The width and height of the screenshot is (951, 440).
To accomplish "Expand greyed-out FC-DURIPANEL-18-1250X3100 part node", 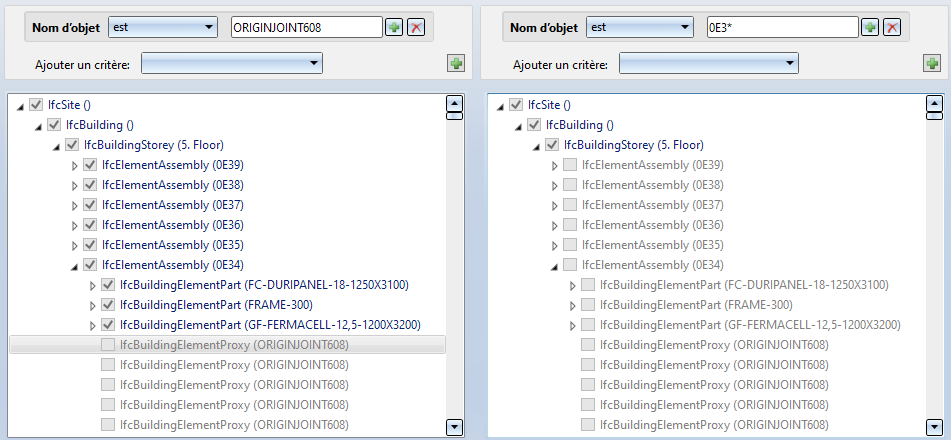I will [x=573, y=285].
